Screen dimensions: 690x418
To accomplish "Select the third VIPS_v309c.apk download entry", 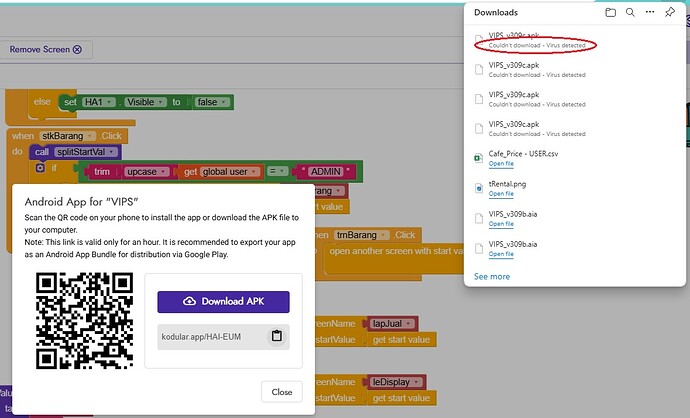I will [x=574, y=99].
